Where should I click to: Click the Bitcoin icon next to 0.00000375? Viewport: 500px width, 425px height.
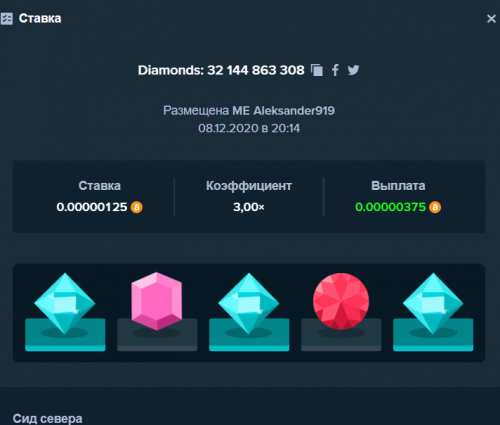tap(435, 207)
